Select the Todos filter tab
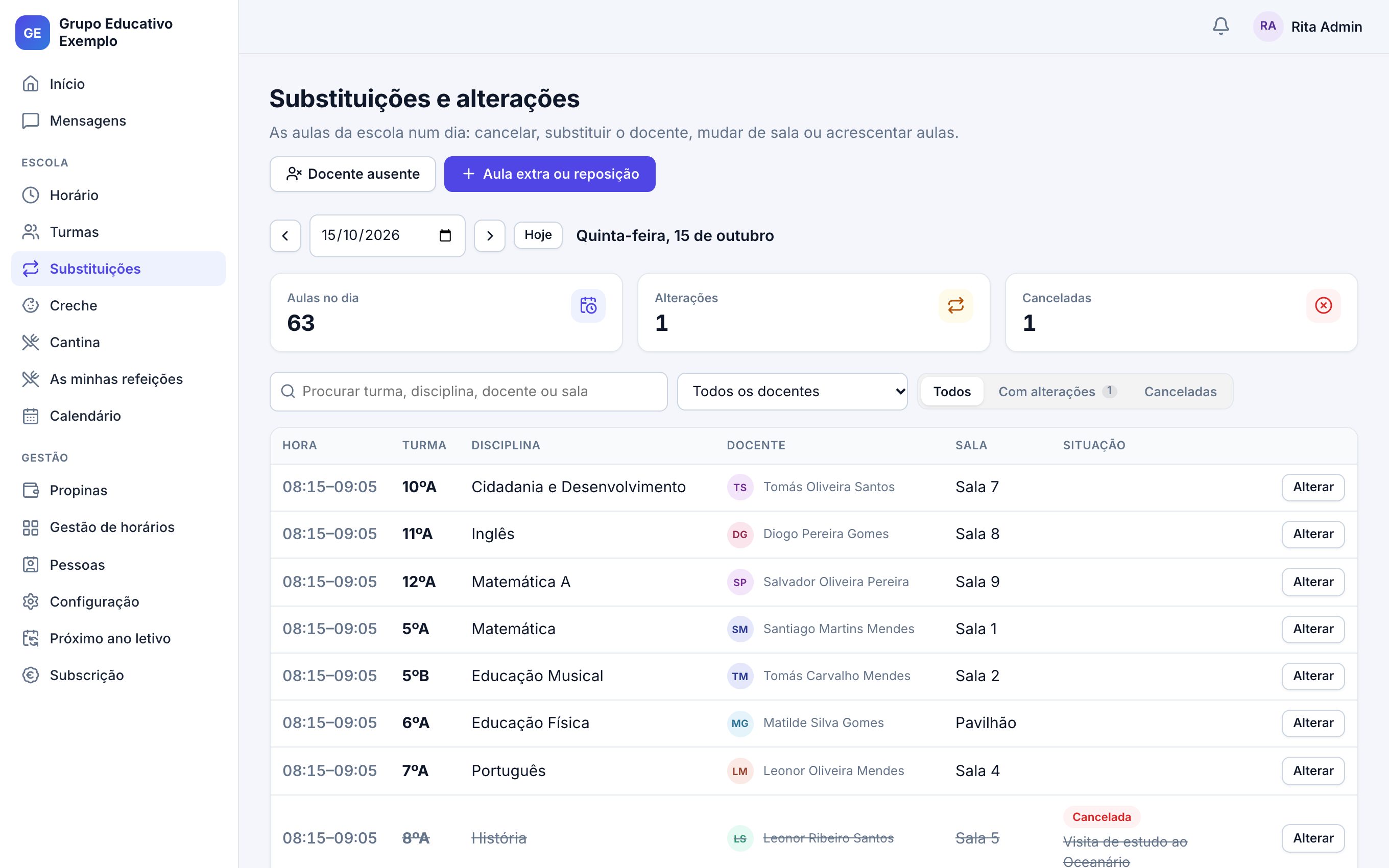The height and width of the screenshot is (868, 1389). 952,392
